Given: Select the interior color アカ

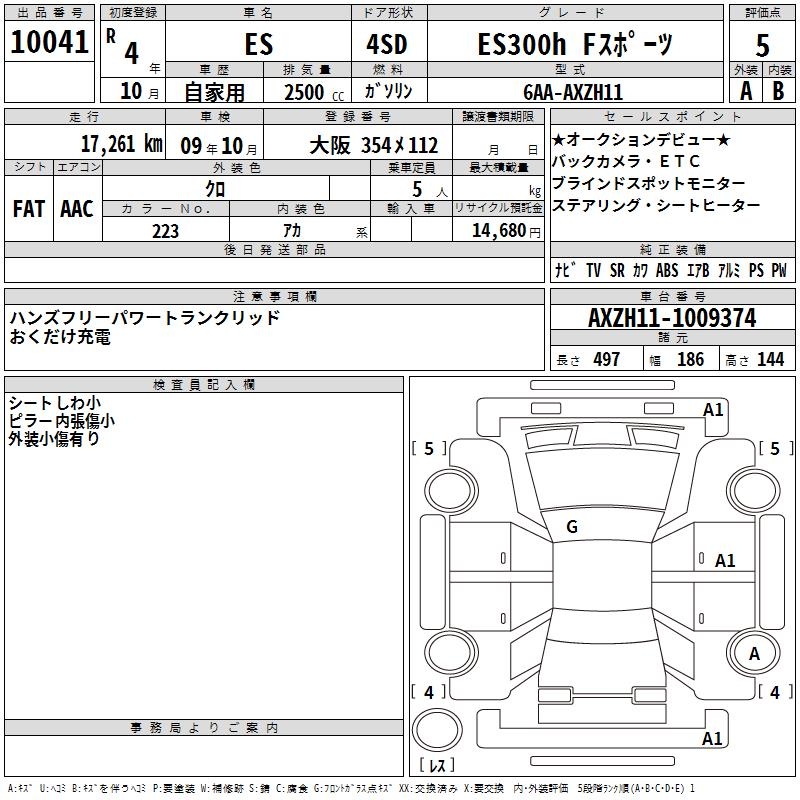Looking at the screenshot, I should pos(292,231).
